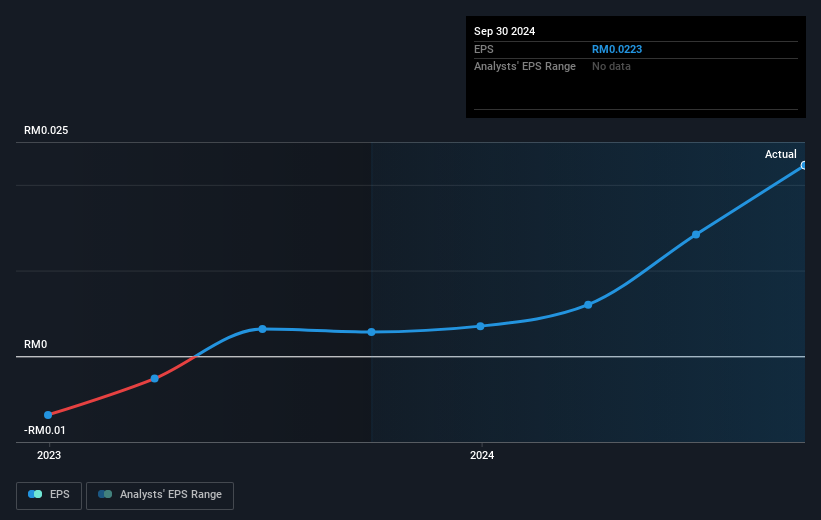This screenshot has height=520, width=821.
Task: Click the RM0.0223 EPS value in tooltip
Action: pyautogui.click(x=617, y=49)
